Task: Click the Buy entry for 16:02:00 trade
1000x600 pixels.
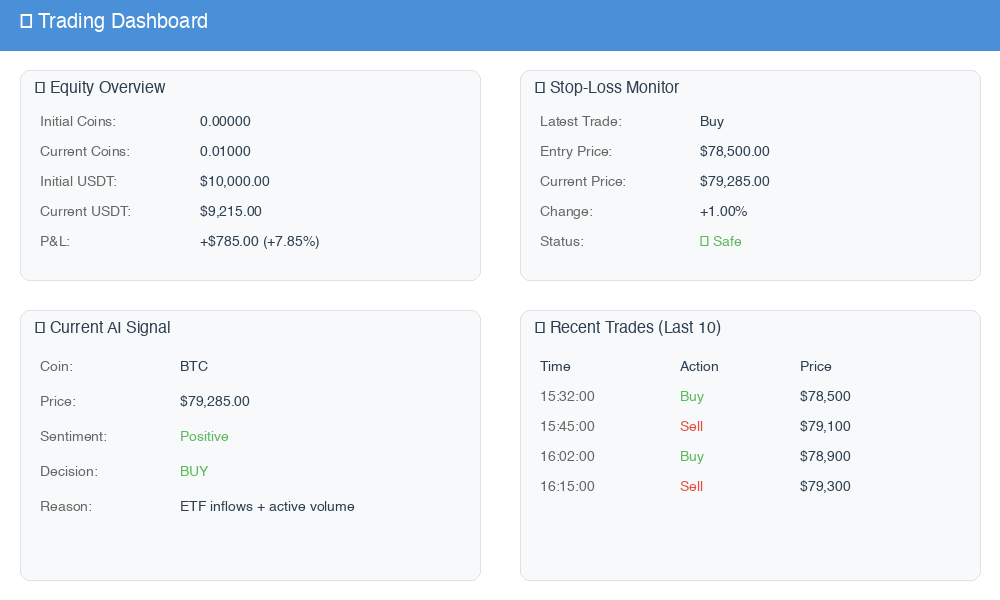Action: 691,456
